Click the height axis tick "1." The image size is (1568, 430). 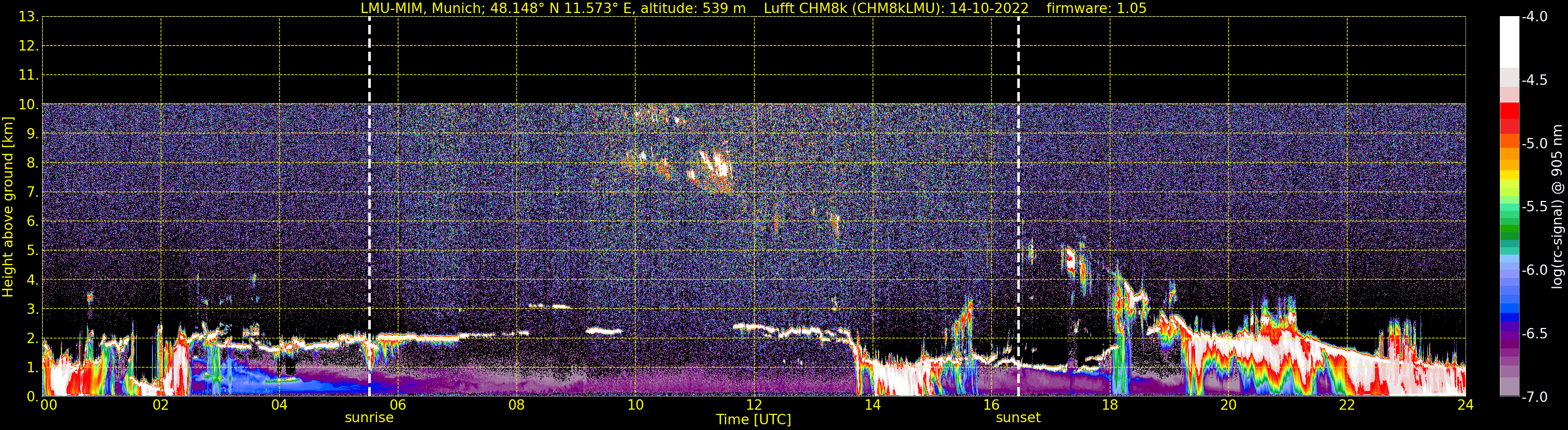(x=33, y=368)
